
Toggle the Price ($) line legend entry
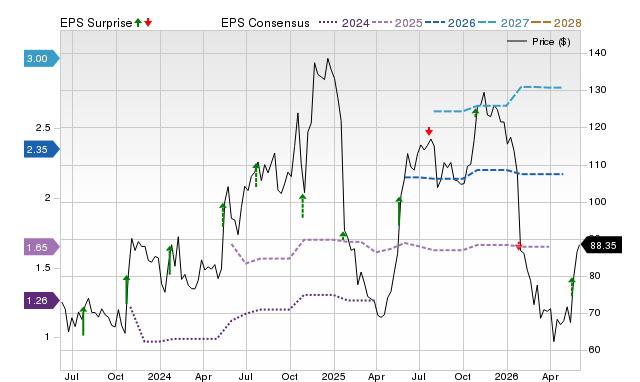tap(538, 42)
